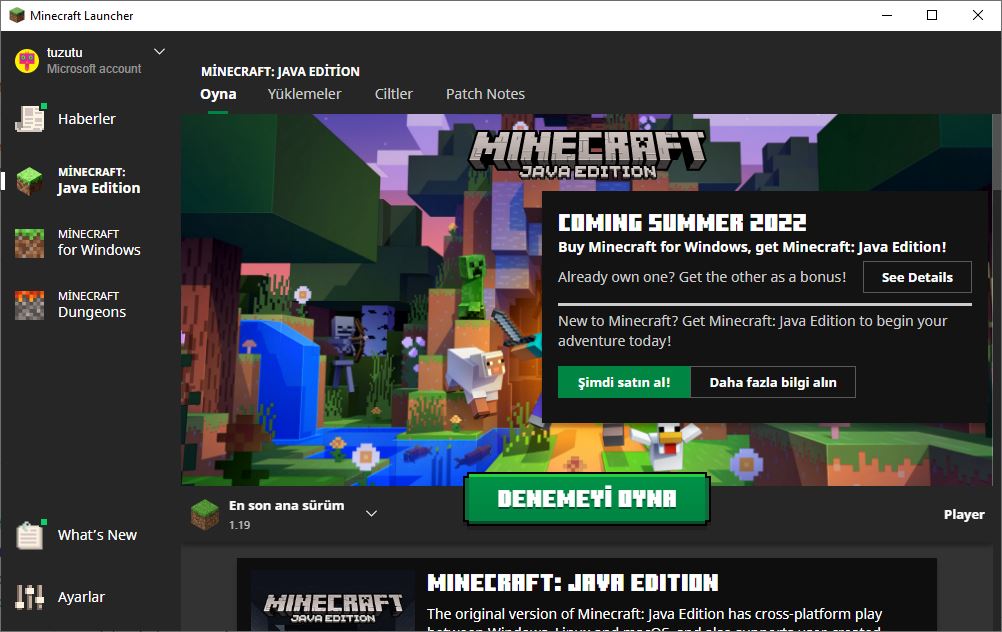Click the DENEMEYİ OYNA play button
Screen dimensions: 1002x632
(587, 498)
